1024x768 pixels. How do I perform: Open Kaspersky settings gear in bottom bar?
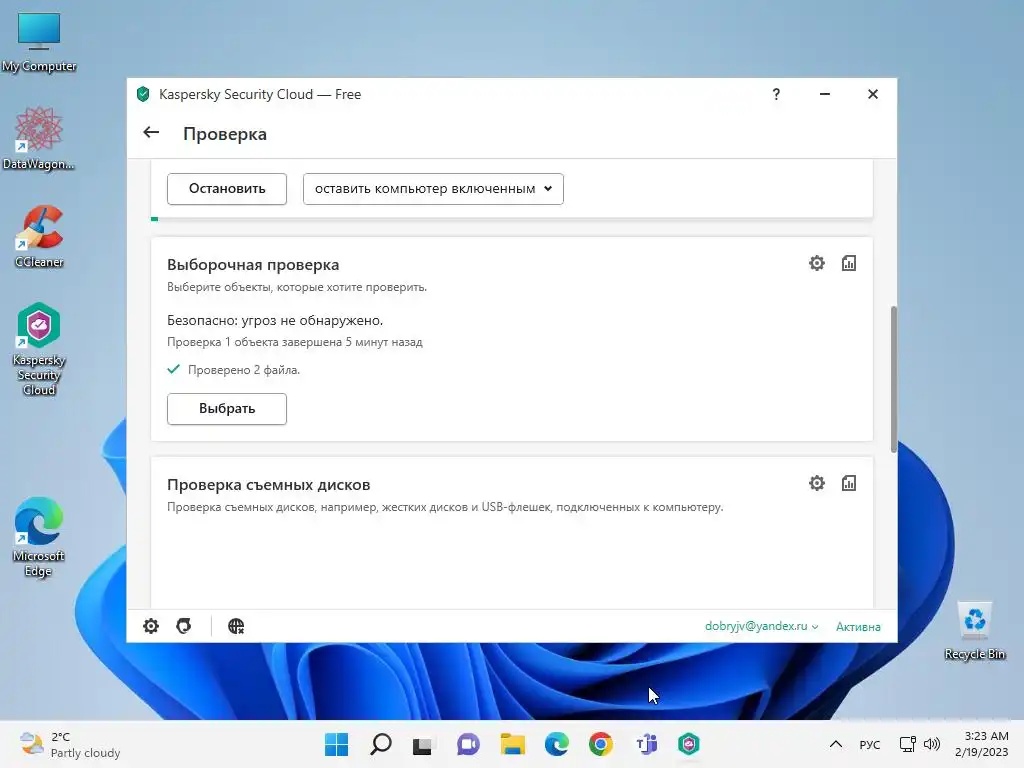(151, 626)
